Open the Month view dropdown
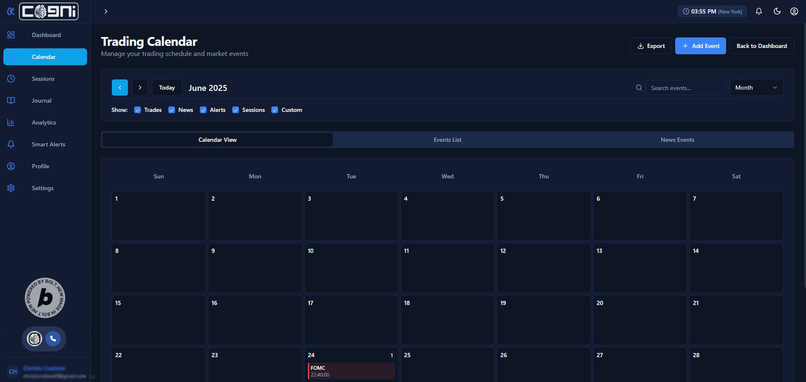This screenshot has width=806, height=382. click(757, 87)
